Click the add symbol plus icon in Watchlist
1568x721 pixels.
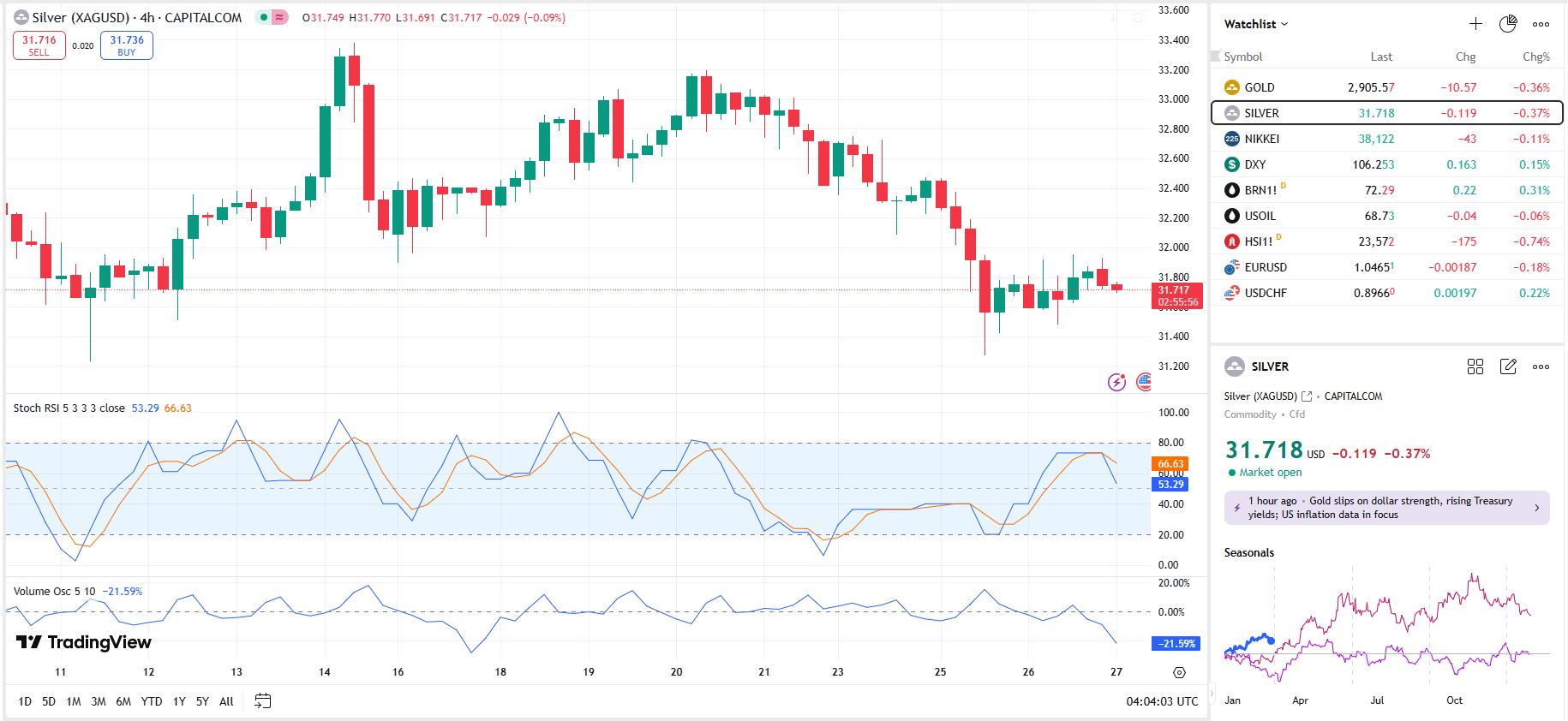(x=1475, y=24)
